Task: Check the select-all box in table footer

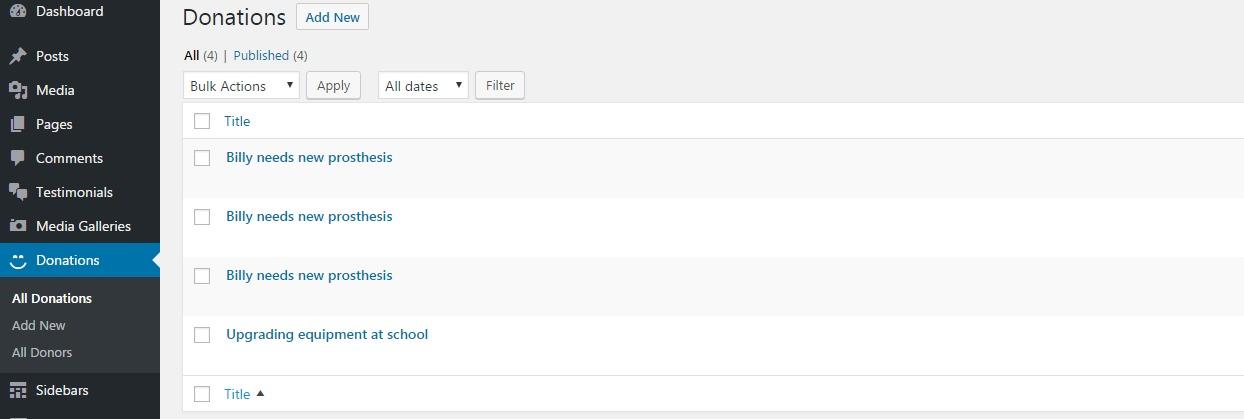Action: (x=202, y=394)
